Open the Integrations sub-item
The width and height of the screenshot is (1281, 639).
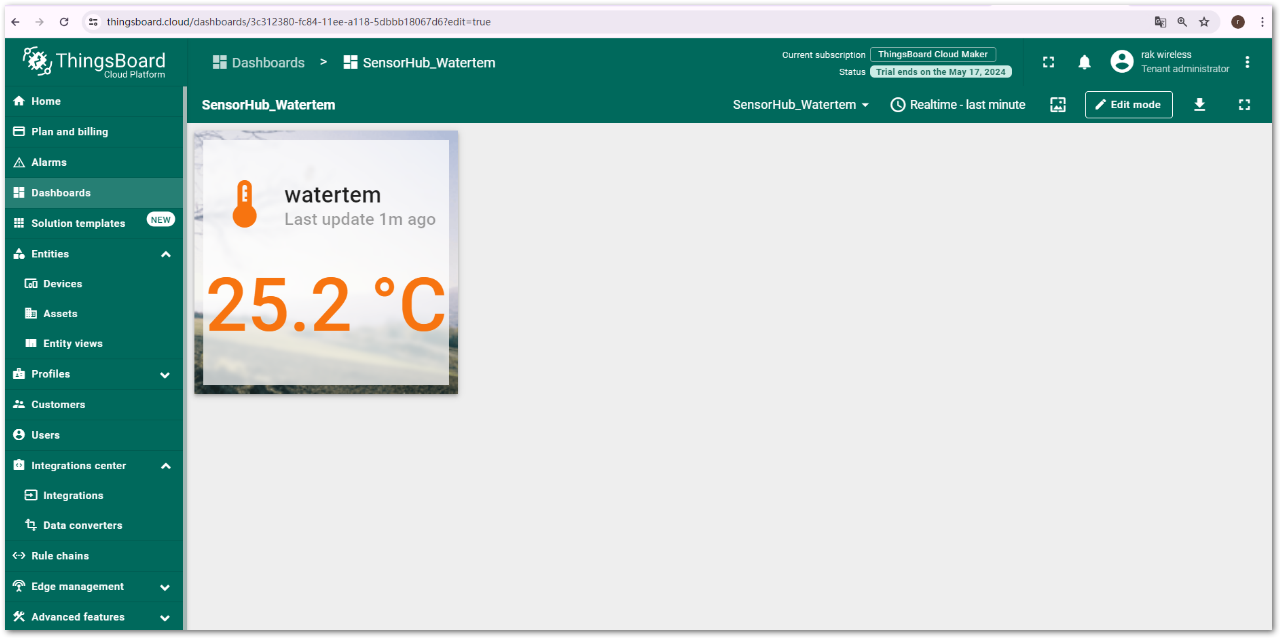94,496
